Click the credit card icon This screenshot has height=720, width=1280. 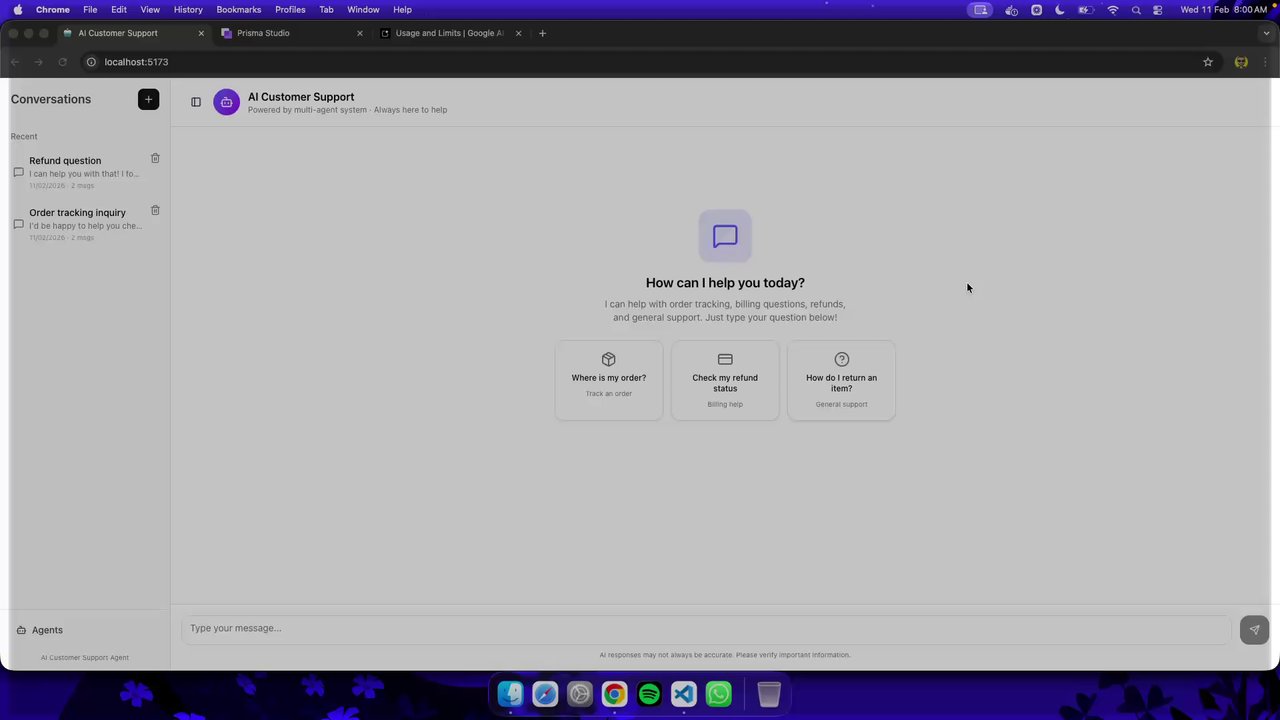pyautogui.click(x=725, y=359)
